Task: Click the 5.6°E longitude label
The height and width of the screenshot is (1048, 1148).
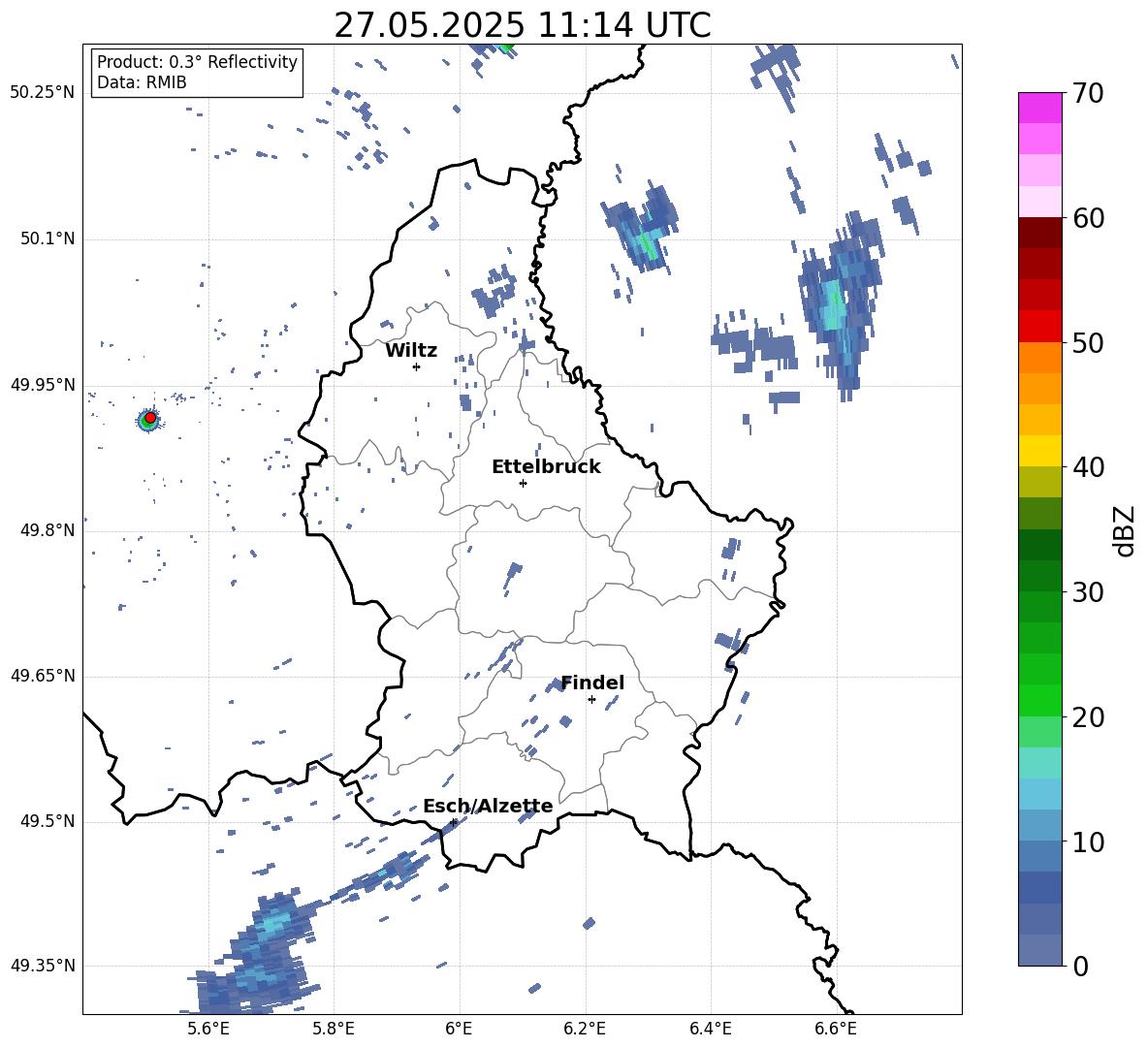Action: click(x=208, y=1029)
